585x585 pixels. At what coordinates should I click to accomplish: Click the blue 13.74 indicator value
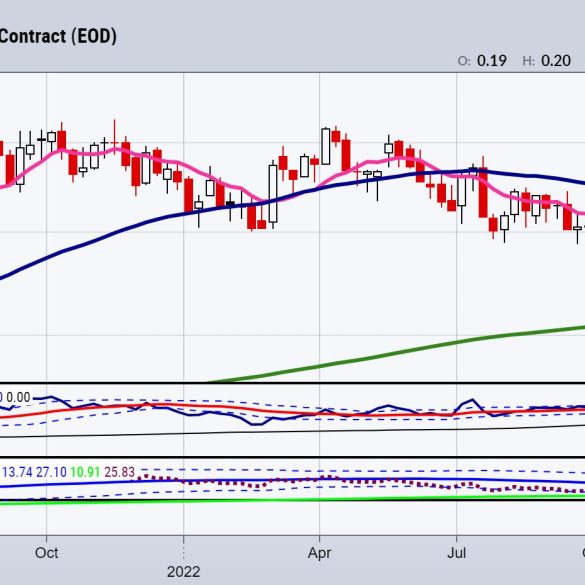(x=17, y=472)
